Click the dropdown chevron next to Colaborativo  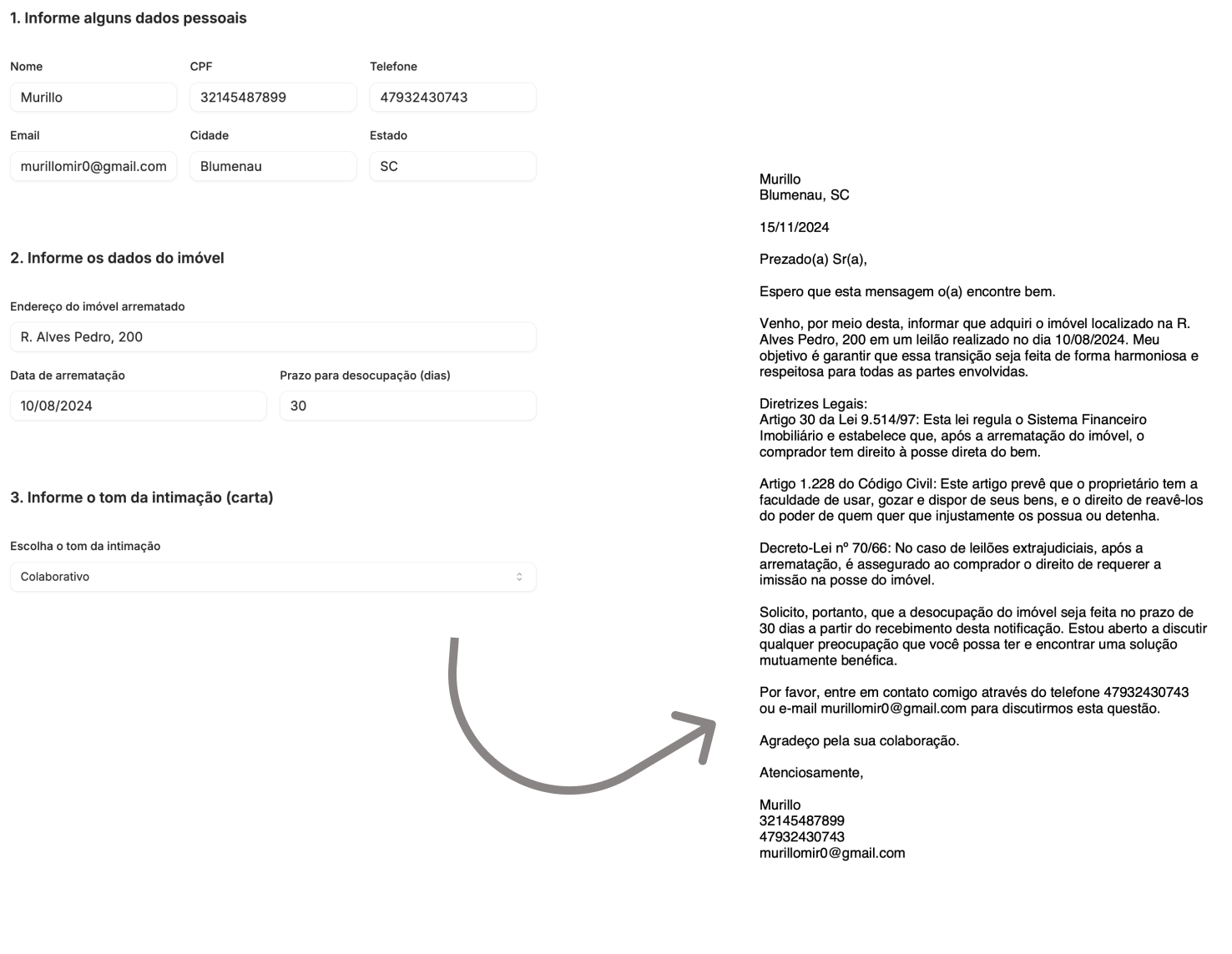[519, 577]
